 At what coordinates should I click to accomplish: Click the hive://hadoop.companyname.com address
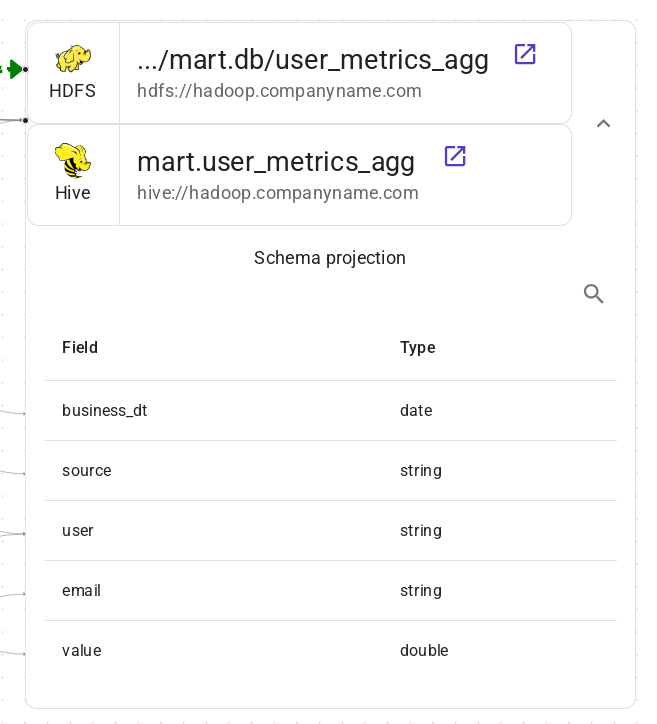(x=277, y=193)
